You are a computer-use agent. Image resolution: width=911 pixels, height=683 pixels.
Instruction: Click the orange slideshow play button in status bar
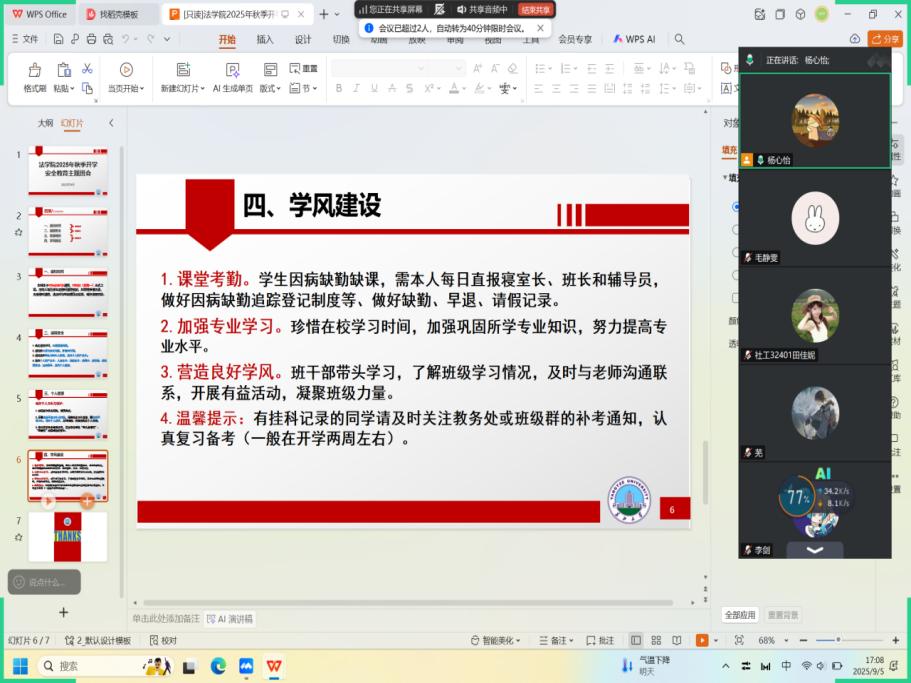[x=702, y=640]
